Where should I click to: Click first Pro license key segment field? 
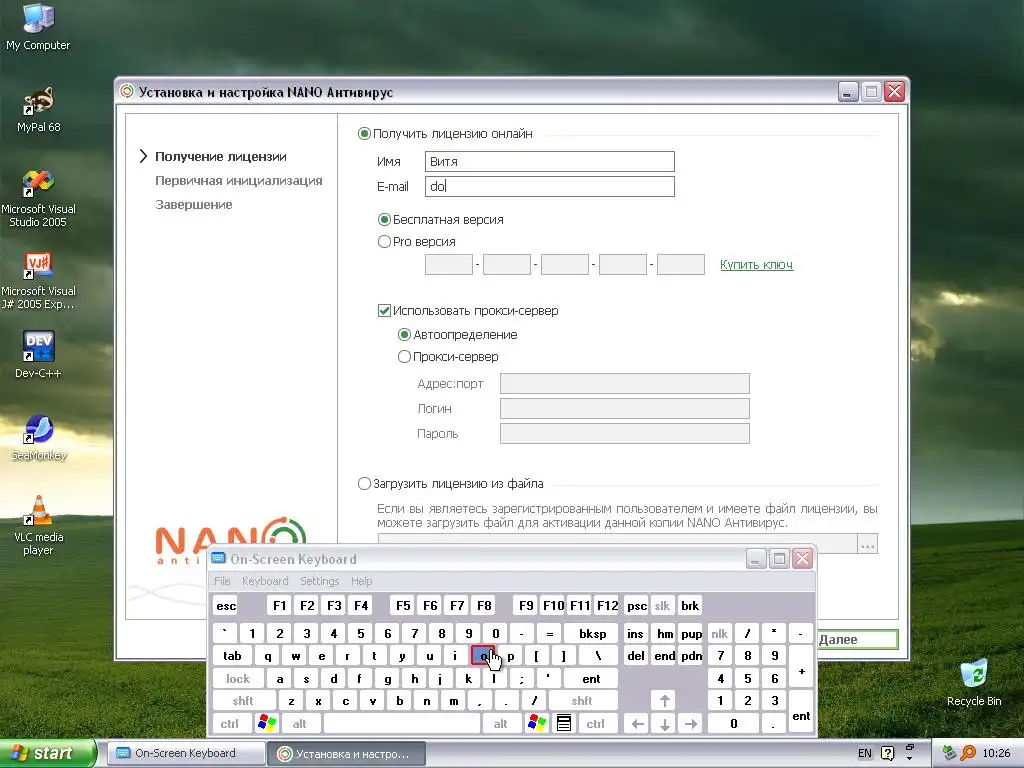448,264
